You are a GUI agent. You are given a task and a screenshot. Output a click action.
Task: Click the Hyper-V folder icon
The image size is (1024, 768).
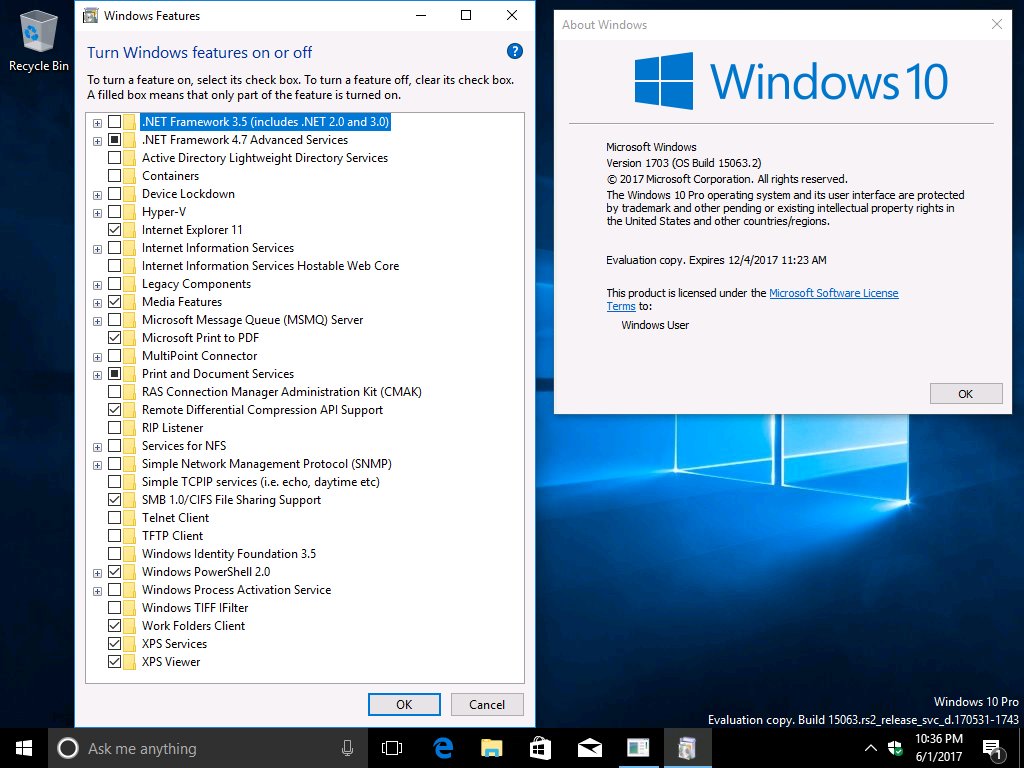[130, 212]
